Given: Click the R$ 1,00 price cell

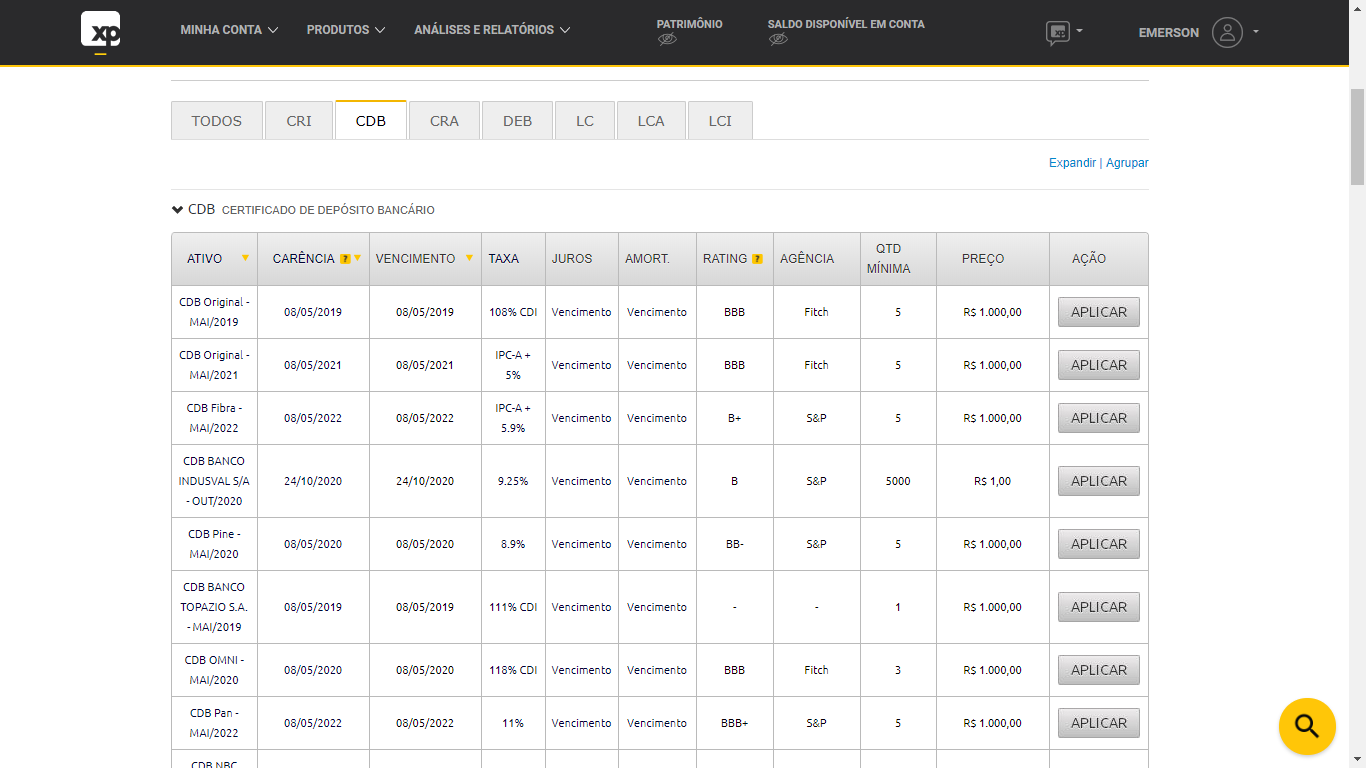Looking at the screenshot, I should (x=992, y=481).
